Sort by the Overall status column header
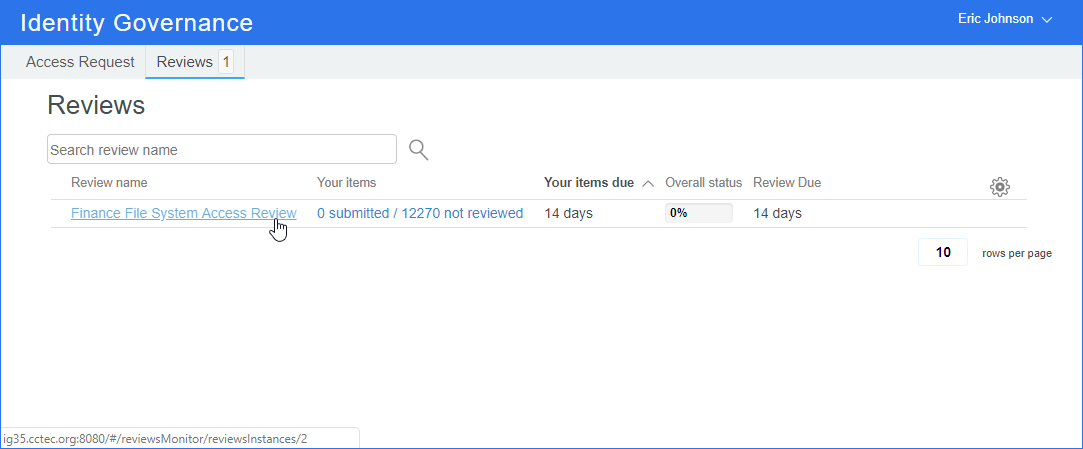Viewport: 1083px width, 449px height. (x=703, y=183)
